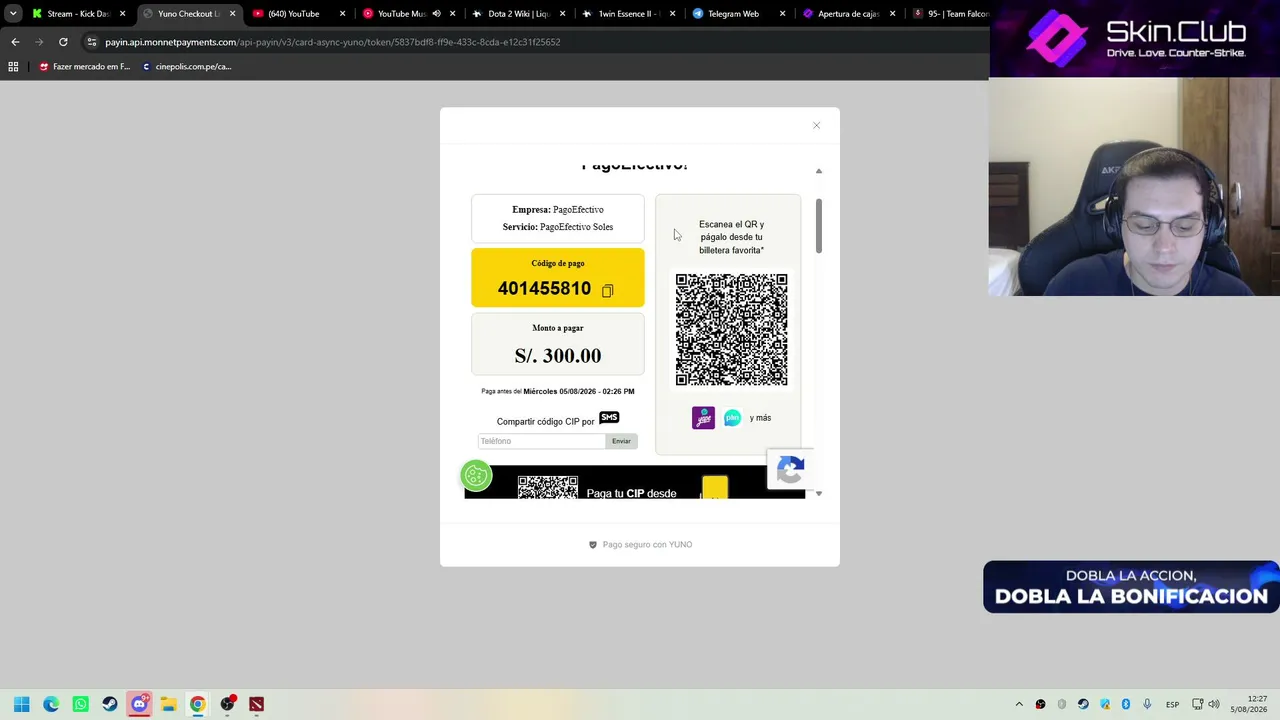Click the dialog's vertical scrollbar thumb
Viewport: 1280px width, 720px height.
coord(818,225)
